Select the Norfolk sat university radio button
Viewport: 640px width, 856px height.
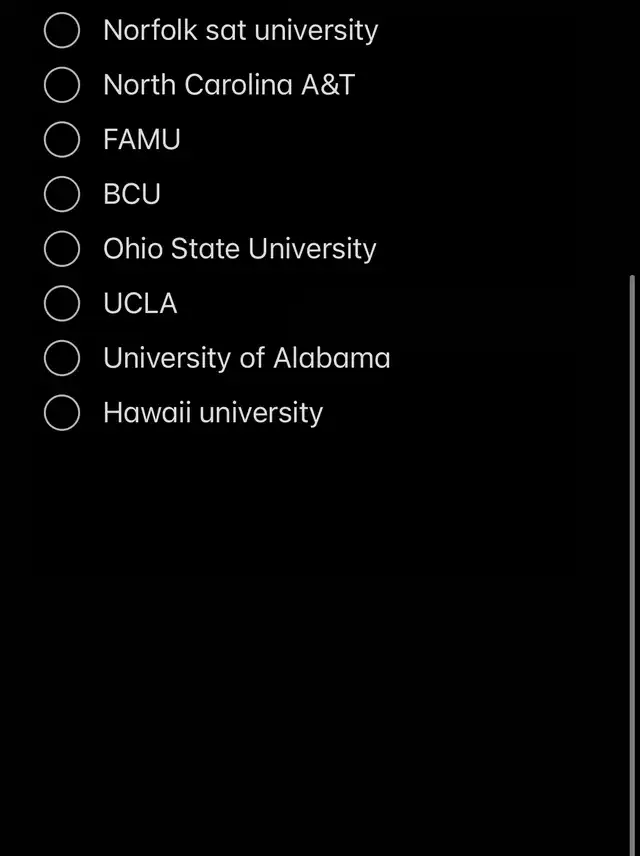[x=62, y=31]
